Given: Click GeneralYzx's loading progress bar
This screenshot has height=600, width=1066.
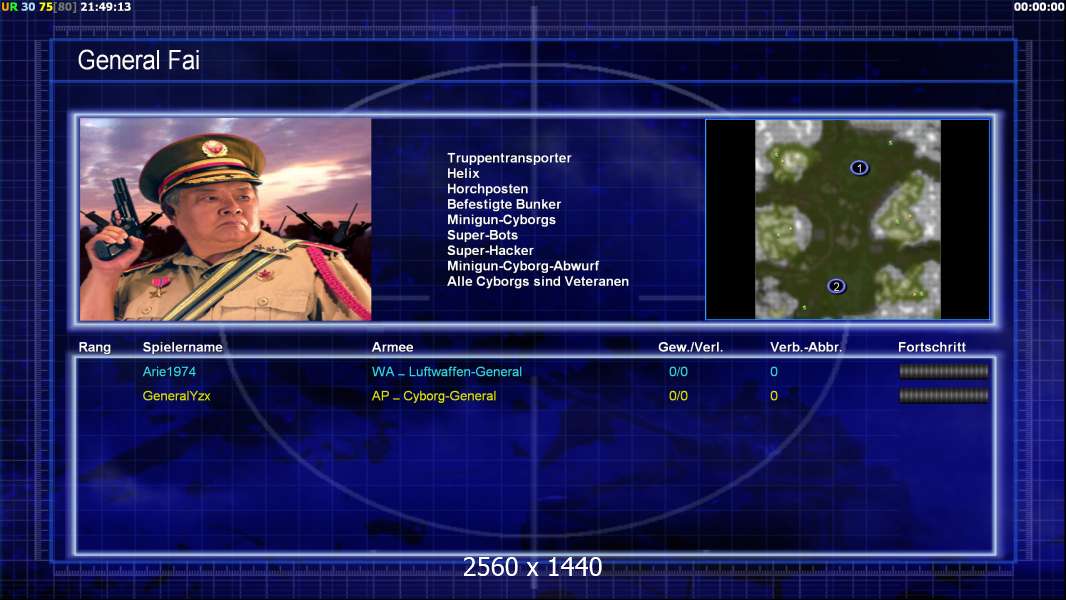Looking at the screenshot, I should click(944, 395).
